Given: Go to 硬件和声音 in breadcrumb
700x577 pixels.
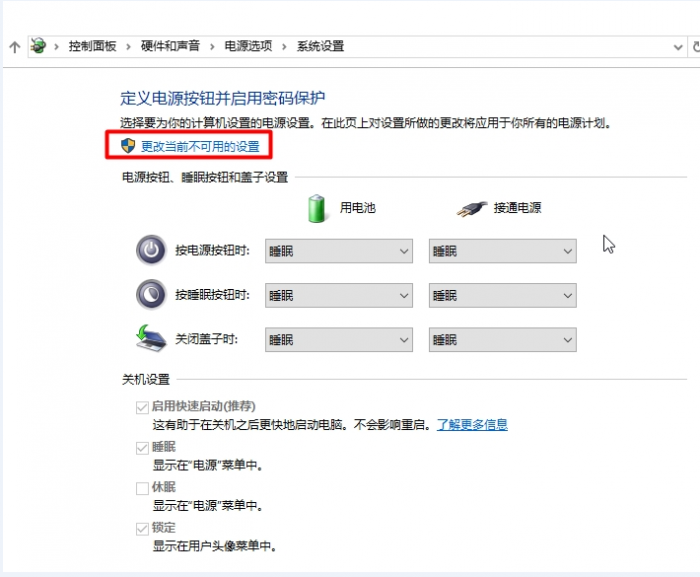Looking at the screenshot, I should pos(170,46).
